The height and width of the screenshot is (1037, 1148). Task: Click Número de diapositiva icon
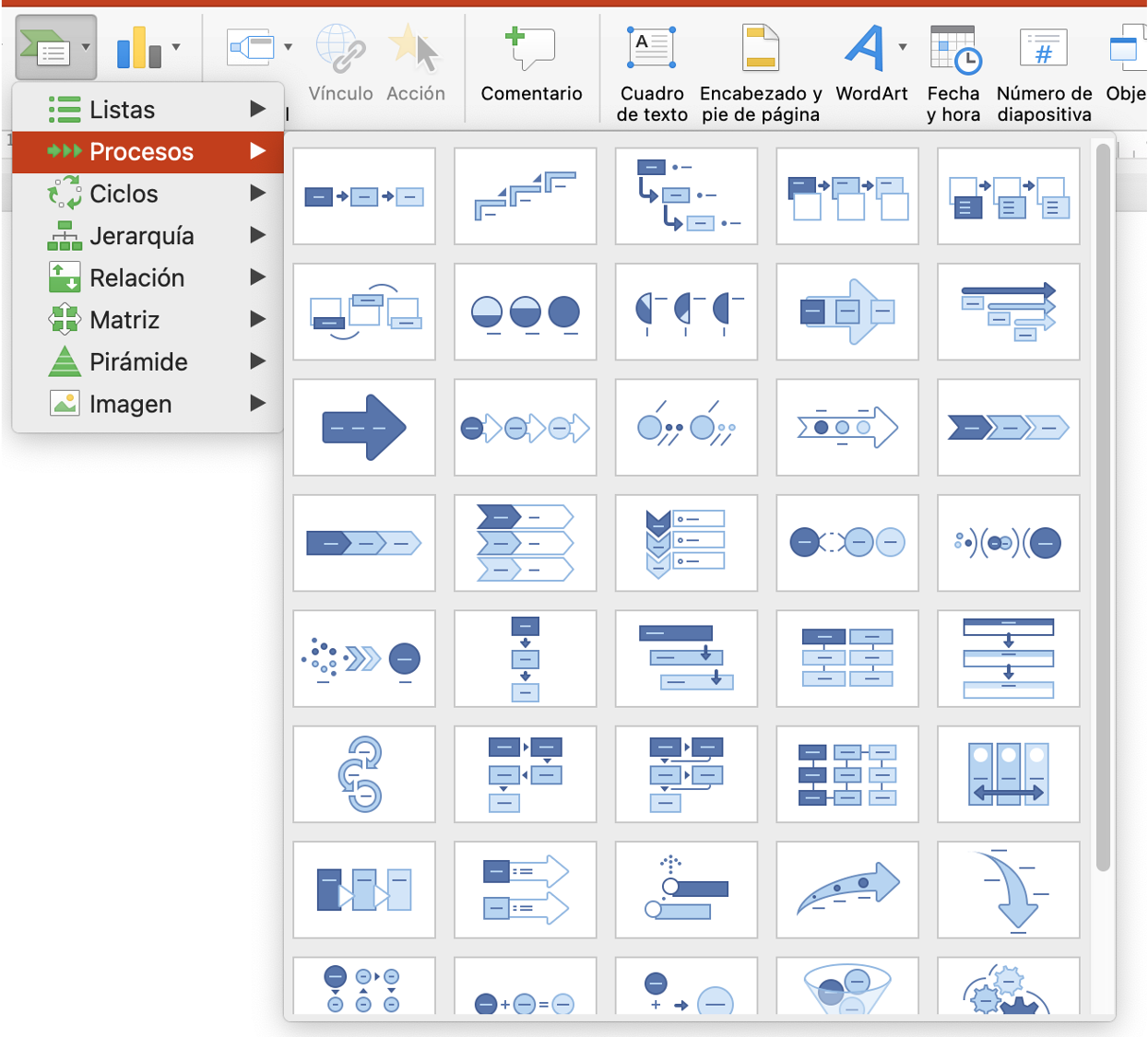click(1043, 48)
